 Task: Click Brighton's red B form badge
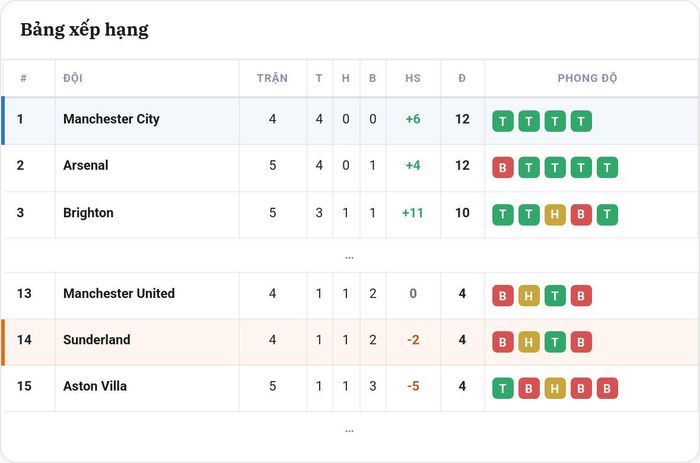581,215
